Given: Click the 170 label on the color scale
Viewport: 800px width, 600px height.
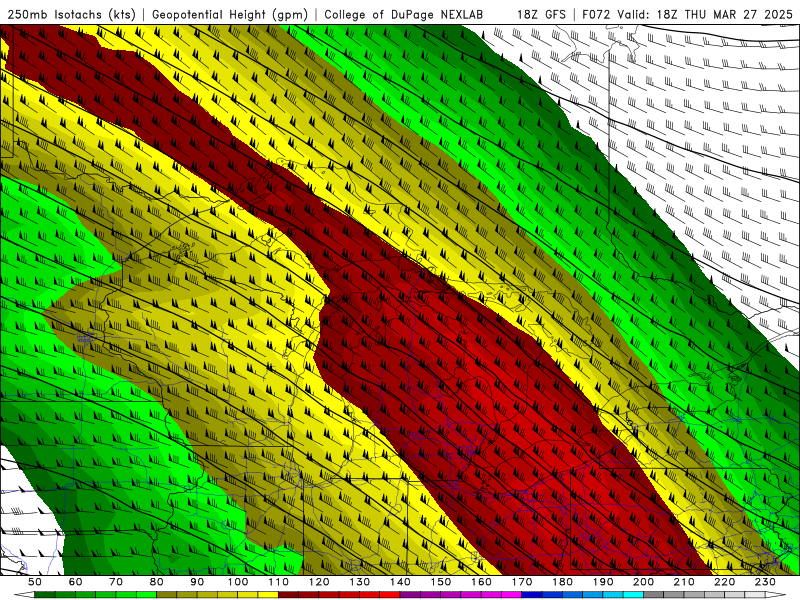Looking at the screenshot, I should tap(522, 582).
